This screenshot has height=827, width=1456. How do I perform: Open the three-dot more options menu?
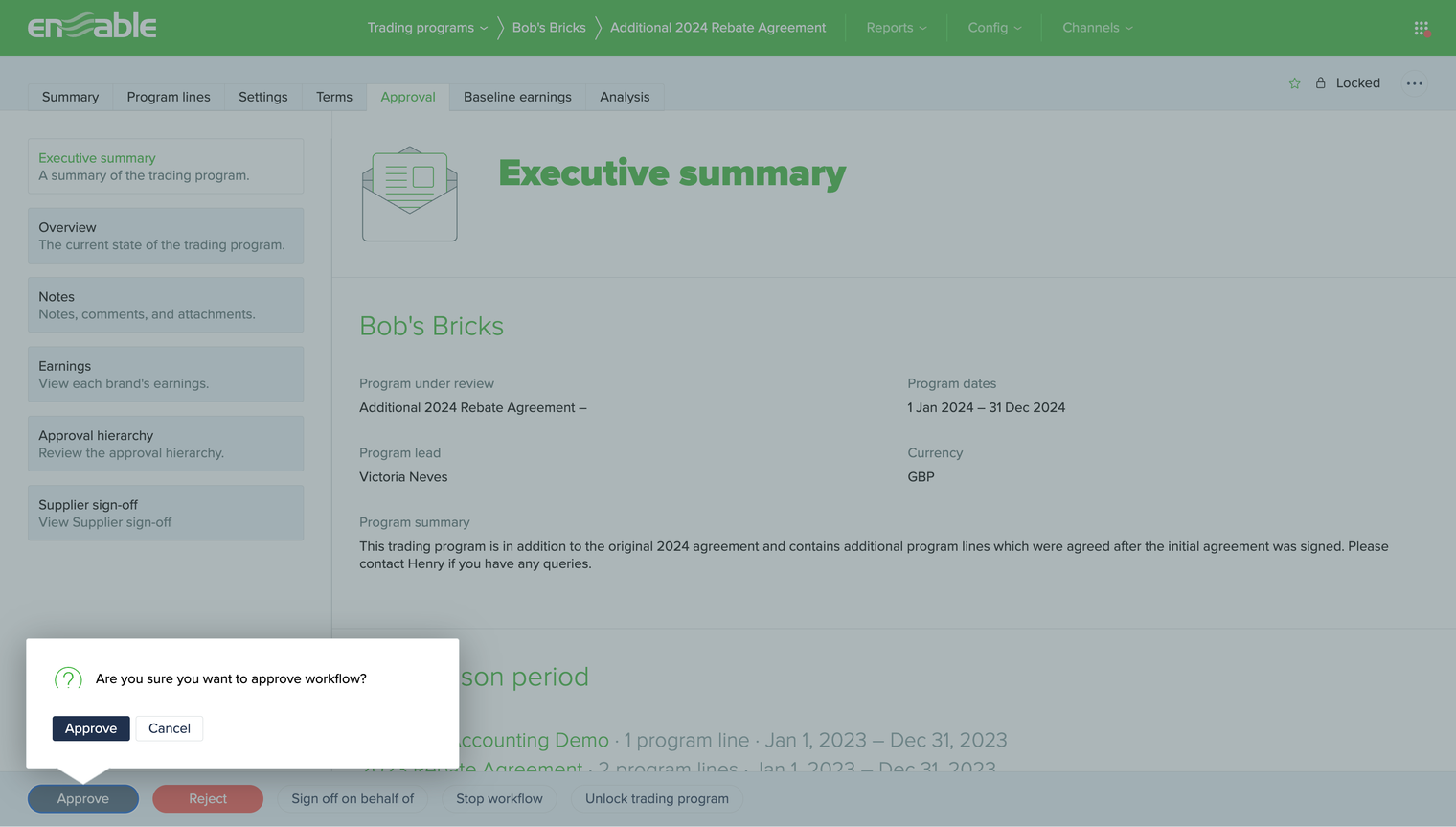tap(1414, 83)
